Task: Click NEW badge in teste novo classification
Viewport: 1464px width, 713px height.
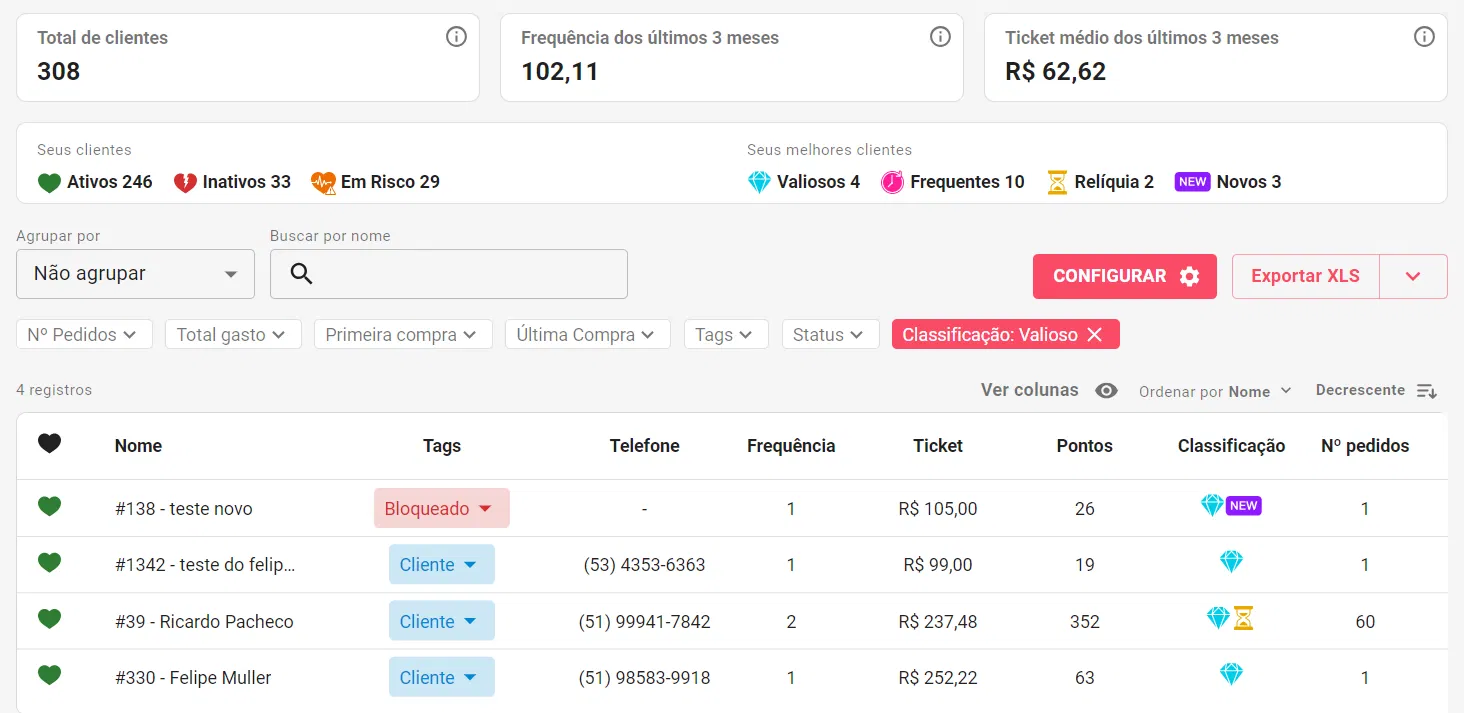Action: pyautogui.click(x=1244, y=506)
